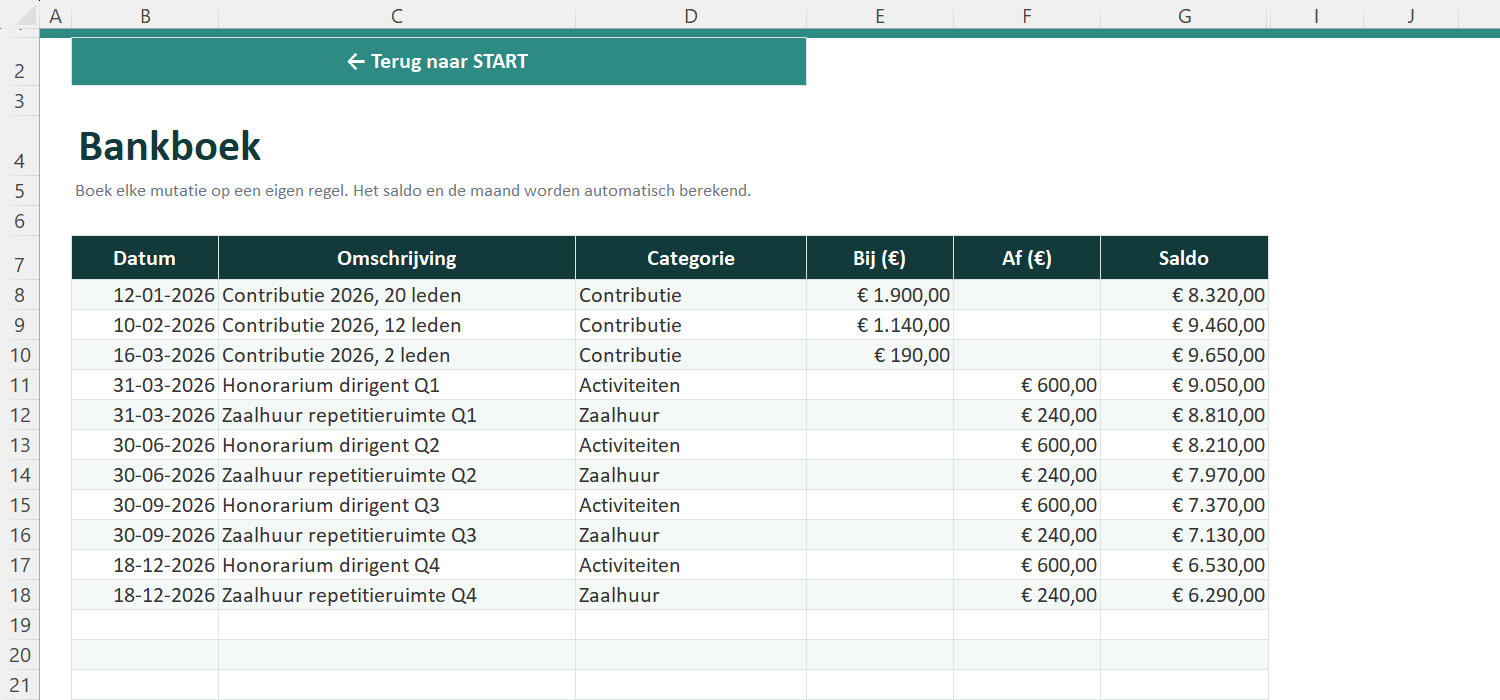
Task: Select amount cell € 190,00
Action: 880,355
